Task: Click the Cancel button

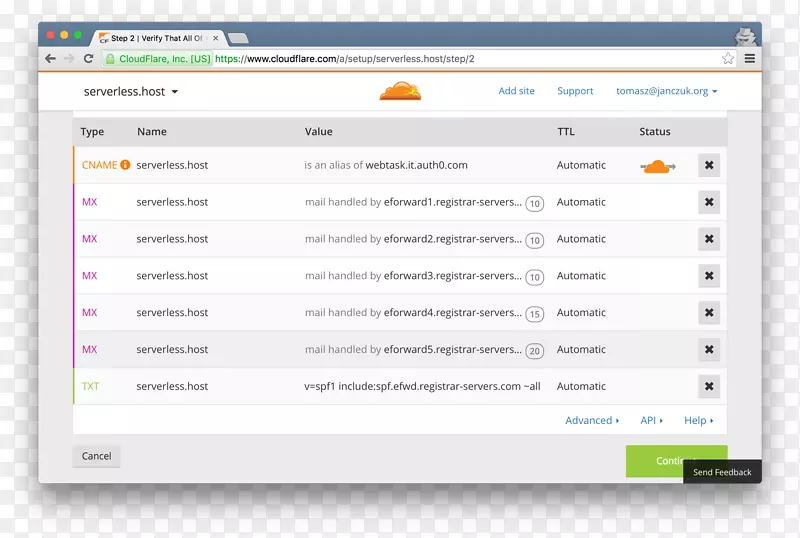Action: [x=96, y=456]
